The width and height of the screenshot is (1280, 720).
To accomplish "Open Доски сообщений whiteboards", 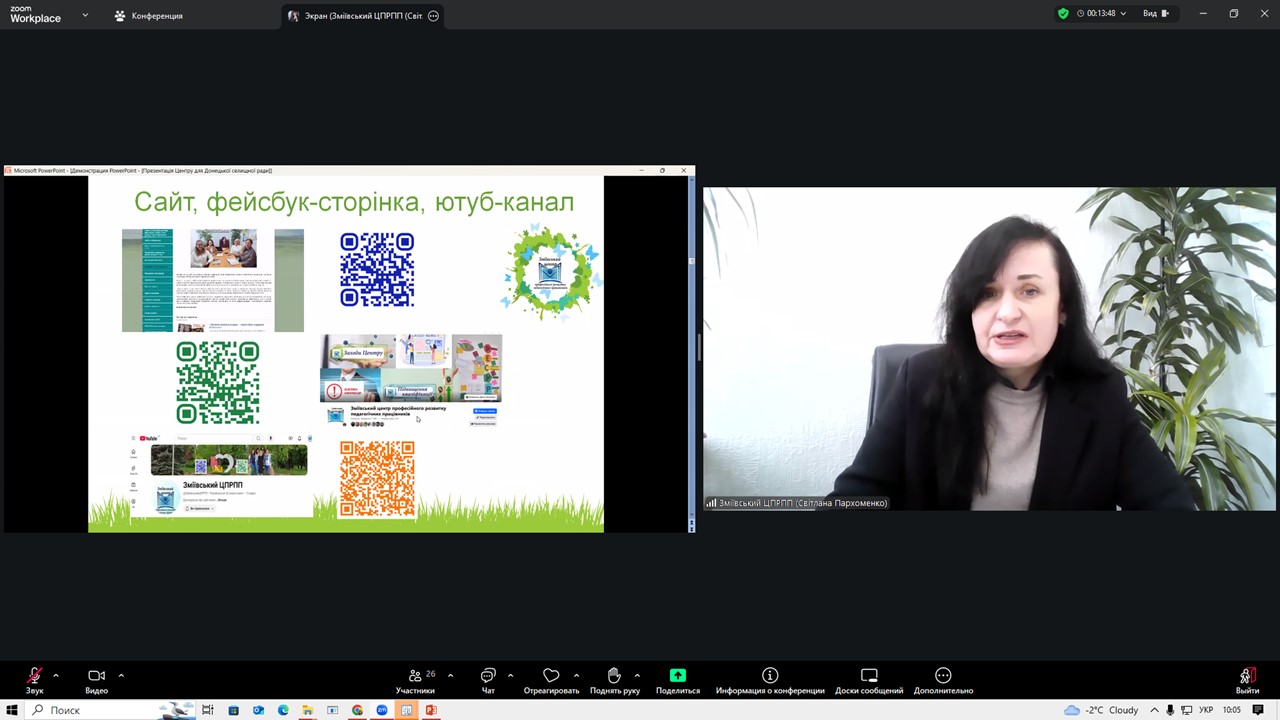I will click(x=869, y=677).
